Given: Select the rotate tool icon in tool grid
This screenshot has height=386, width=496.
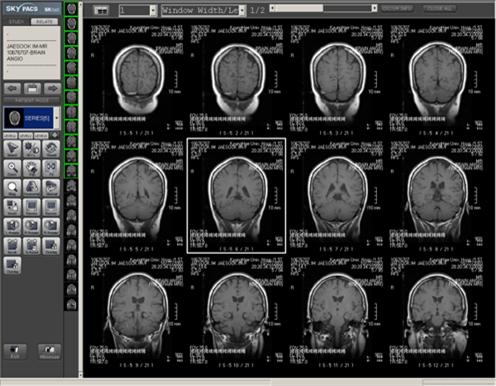Looking at the screenshot, I should [x=51, y=148].
